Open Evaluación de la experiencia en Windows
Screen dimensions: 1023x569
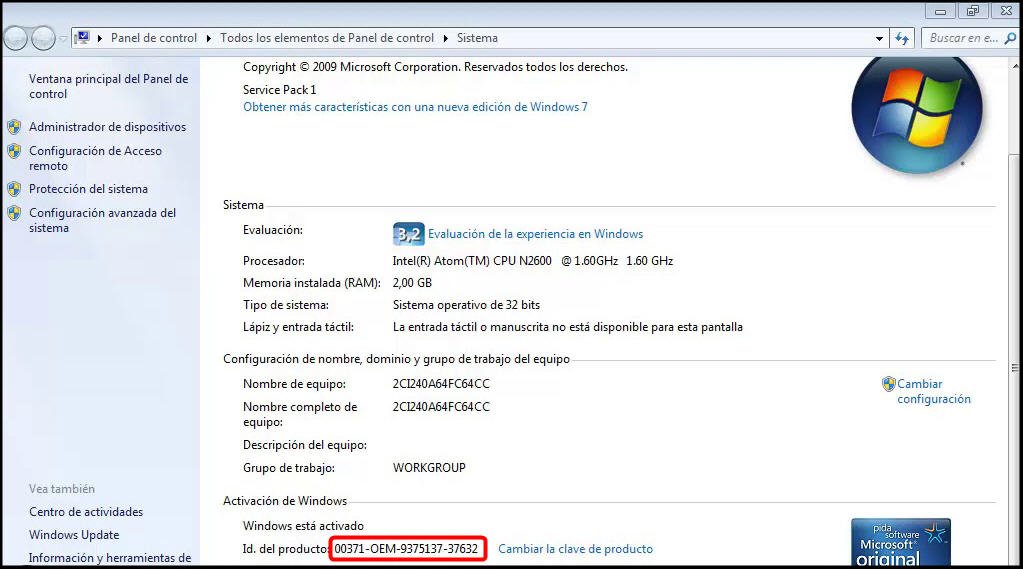[x=535, y=234]
